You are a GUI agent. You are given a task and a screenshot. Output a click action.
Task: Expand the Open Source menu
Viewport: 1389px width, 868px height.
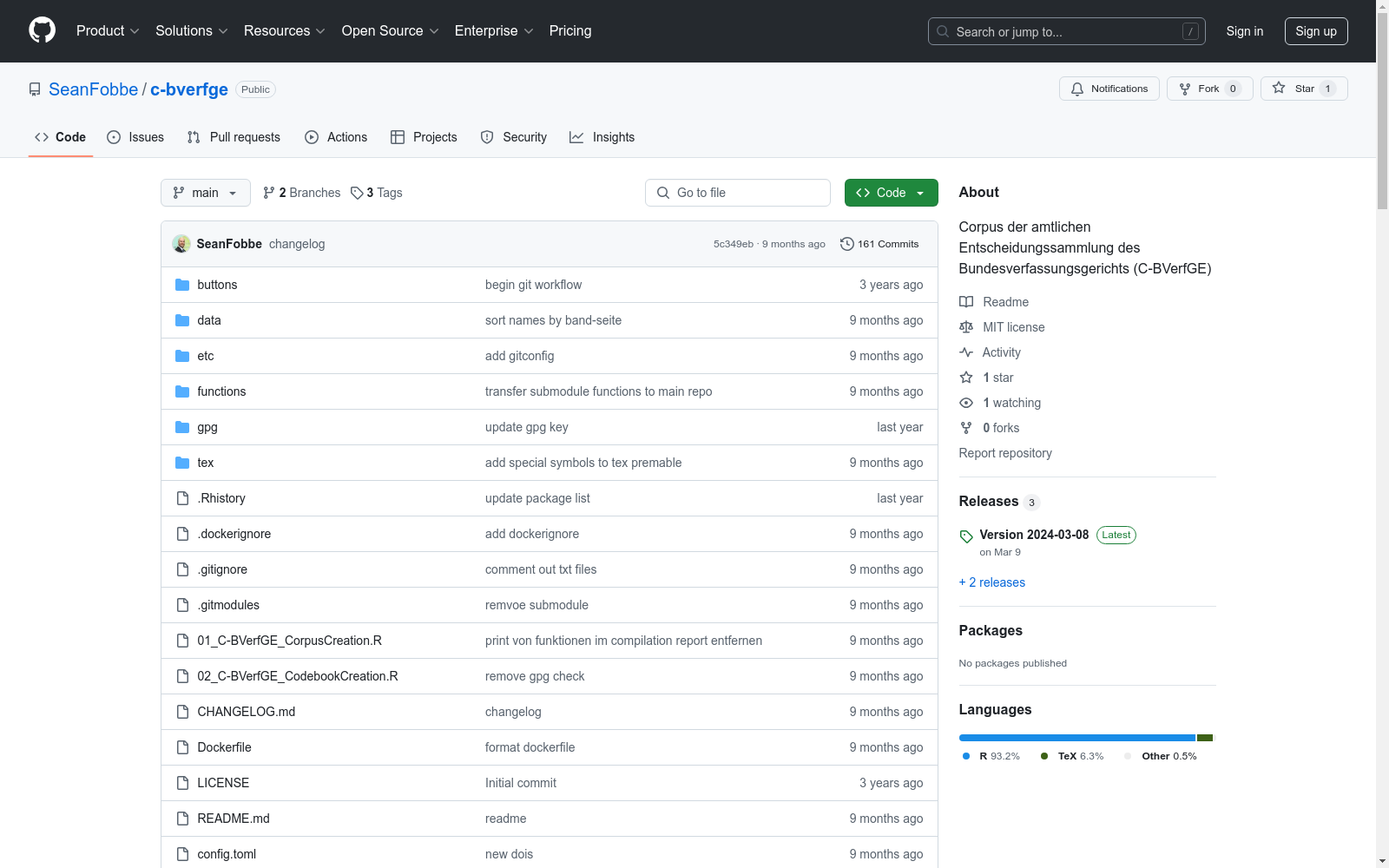coord(391,30)
